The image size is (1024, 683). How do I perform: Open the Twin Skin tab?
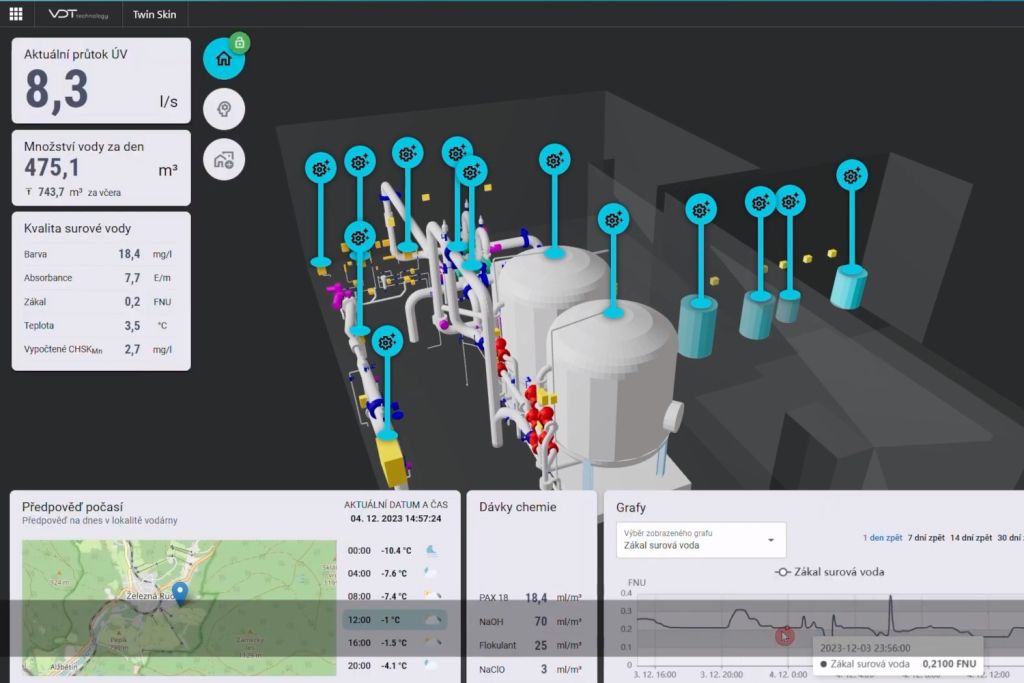(x=154, y=14)
